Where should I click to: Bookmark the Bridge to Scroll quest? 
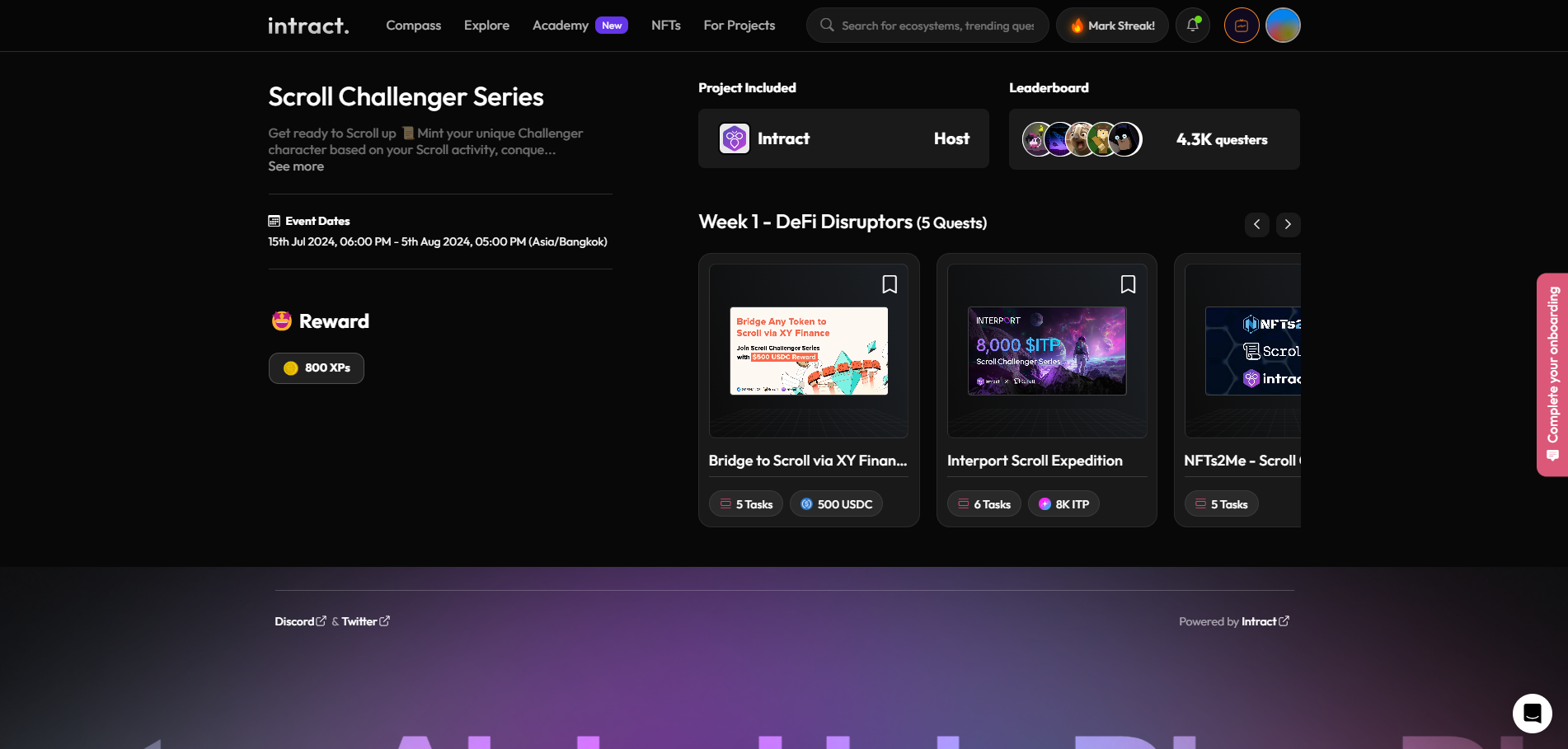pos(890,284)
